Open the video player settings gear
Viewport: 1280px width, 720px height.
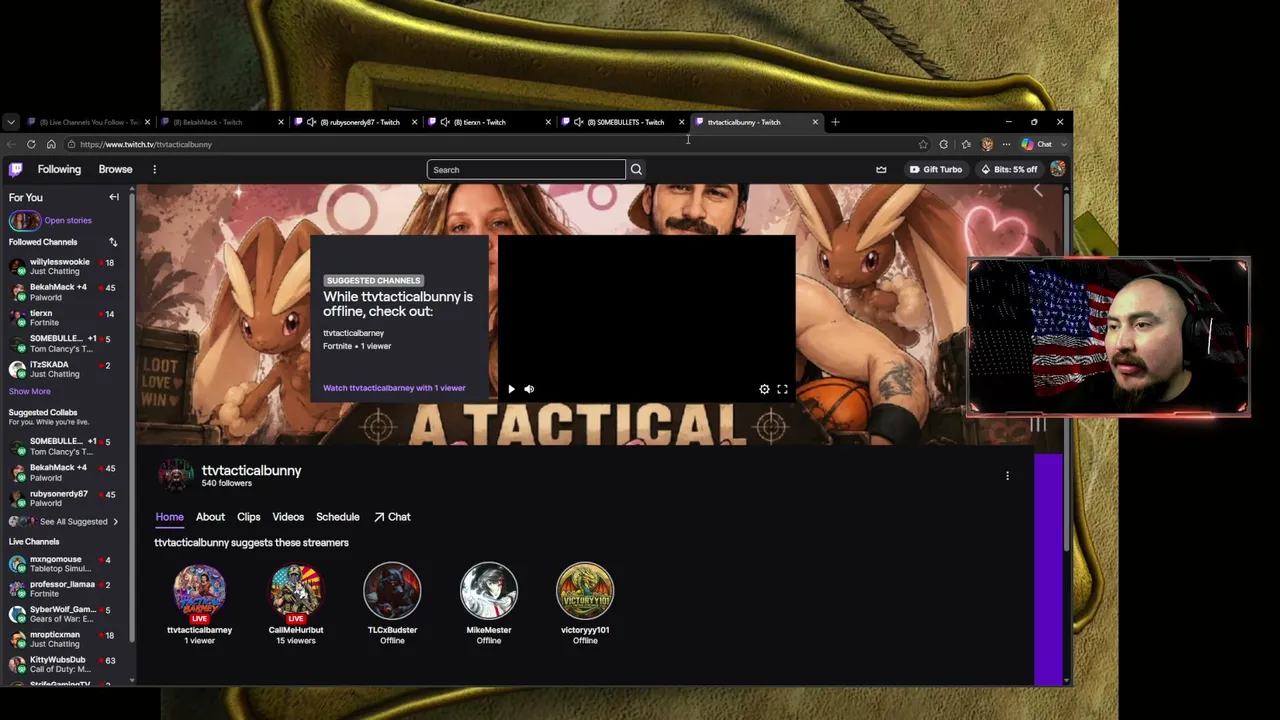tap(764, 389)
